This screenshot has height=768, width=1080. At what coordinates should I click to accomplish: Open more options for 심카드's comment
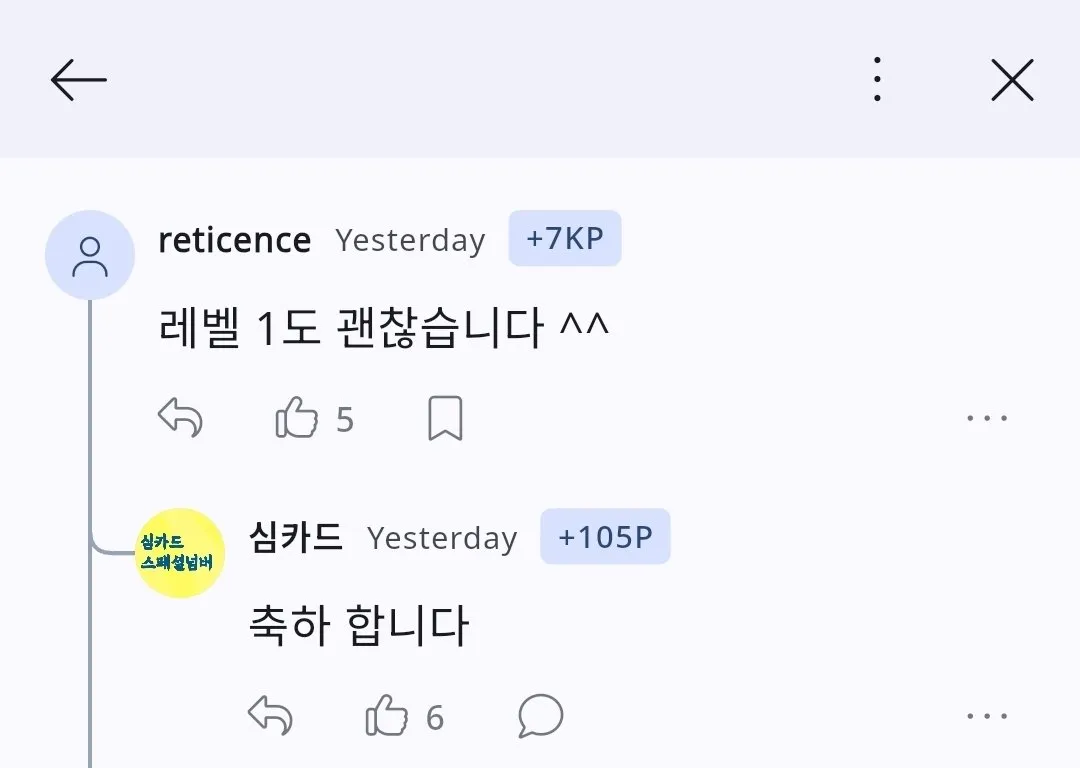987,714
